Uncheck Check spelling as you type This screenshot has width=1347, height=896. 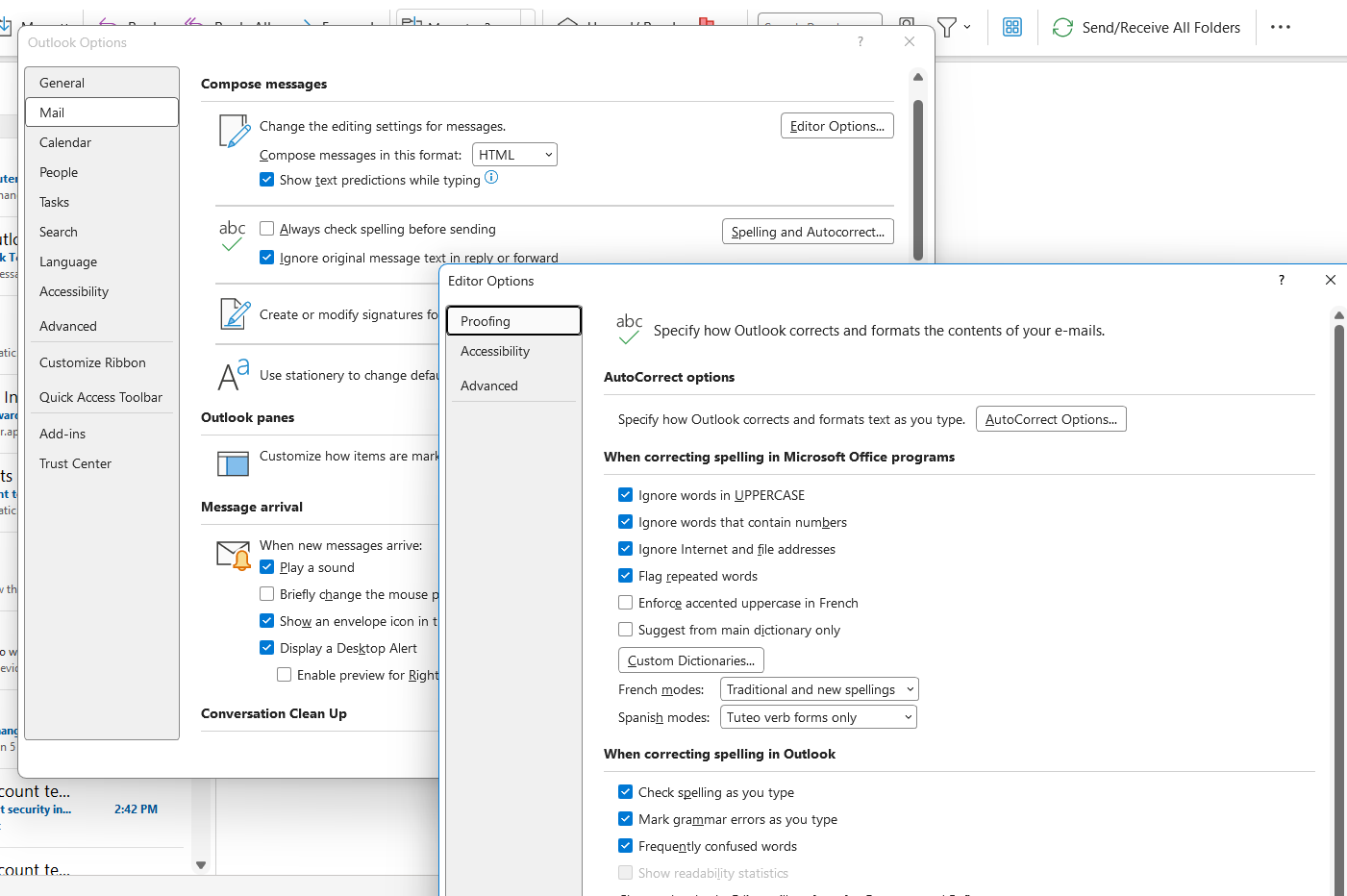click(x=626, y=792)
